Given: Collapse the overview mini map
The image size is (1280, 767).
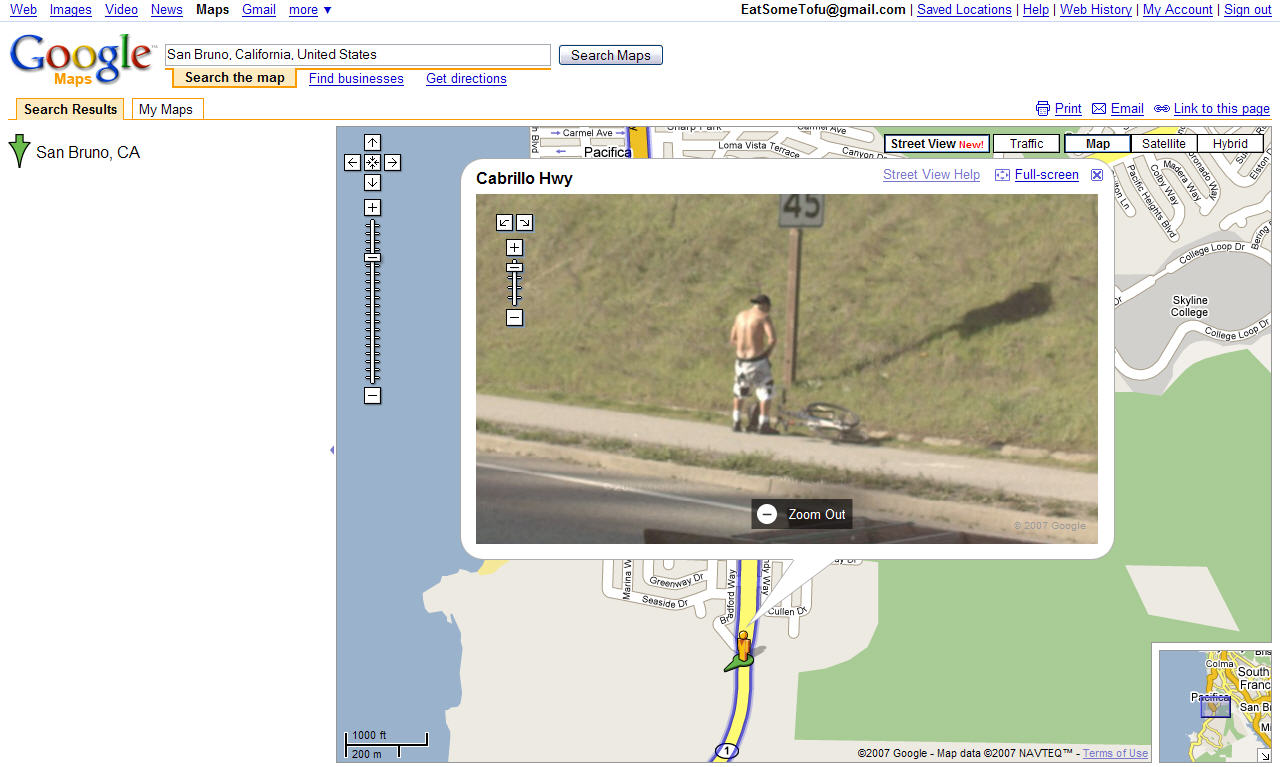Looking at the screenshot, I should (x=1264, y=756).
